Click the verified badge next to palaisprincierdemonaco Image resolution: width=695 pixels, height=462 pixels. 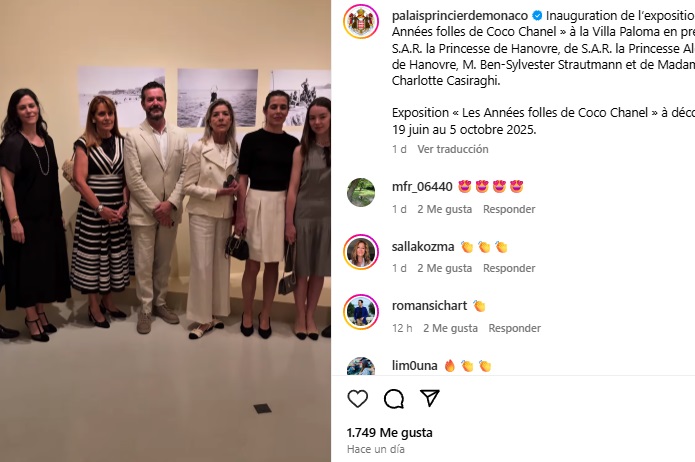coord(537,16)
